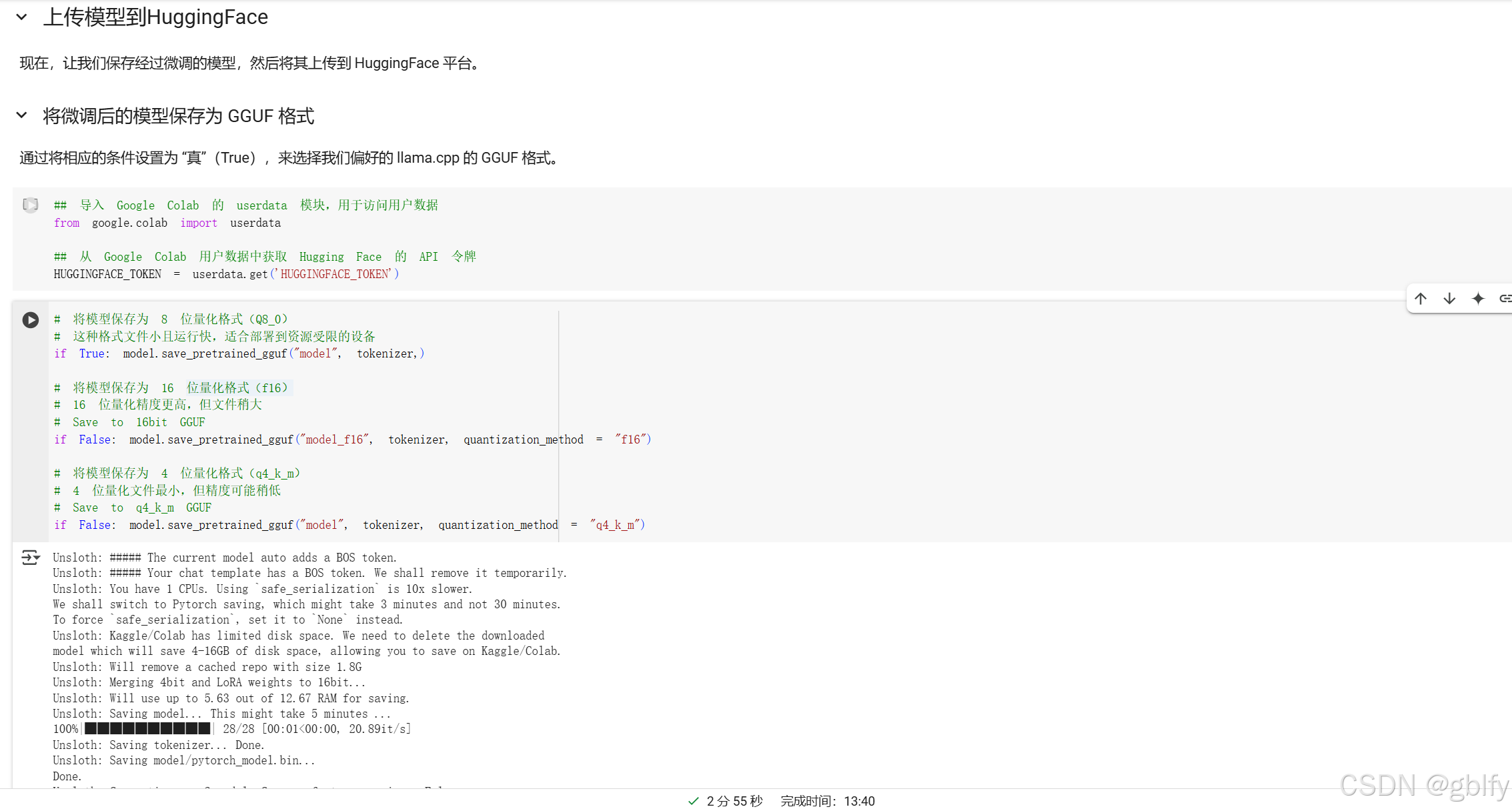Viewport: 1512px width, 811px height.
Task: Click the 'if True' Q8_0 code line
Action: [x=239, y=353]
